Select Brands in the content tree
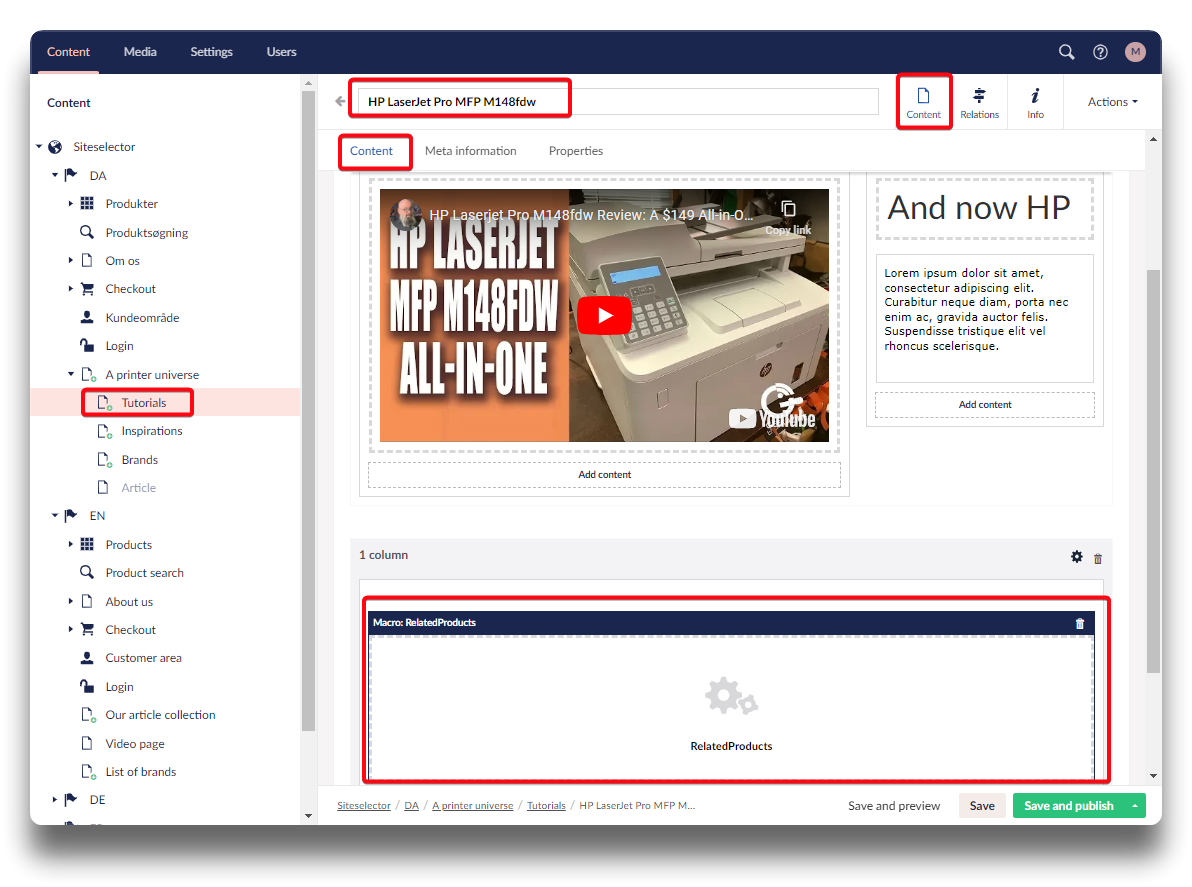Screen dimensions: 1192x887 coord(140,460)
